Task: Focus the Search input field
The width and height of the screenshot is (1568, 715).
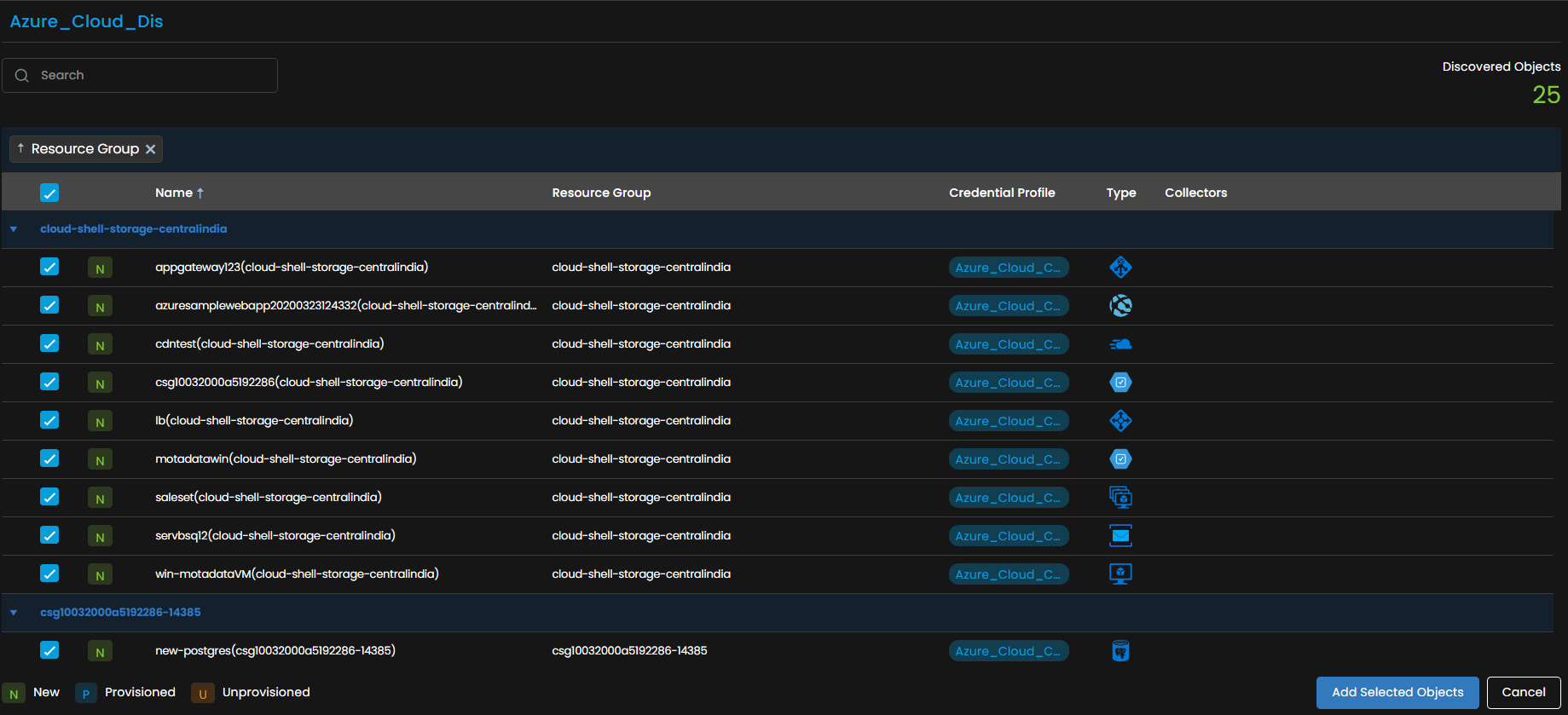Action: (x=140, y=75)
